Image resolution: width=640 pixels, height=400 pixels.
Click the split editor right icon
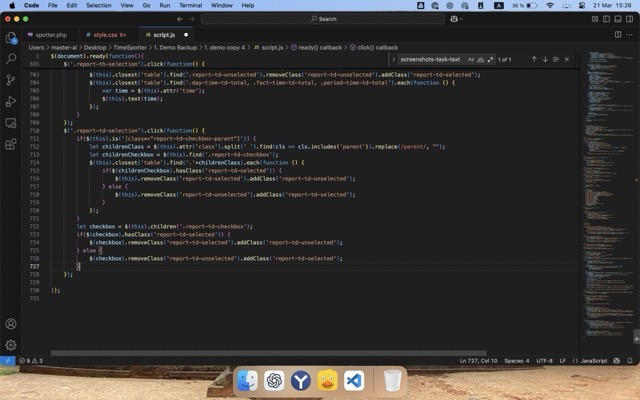(617, 34)
